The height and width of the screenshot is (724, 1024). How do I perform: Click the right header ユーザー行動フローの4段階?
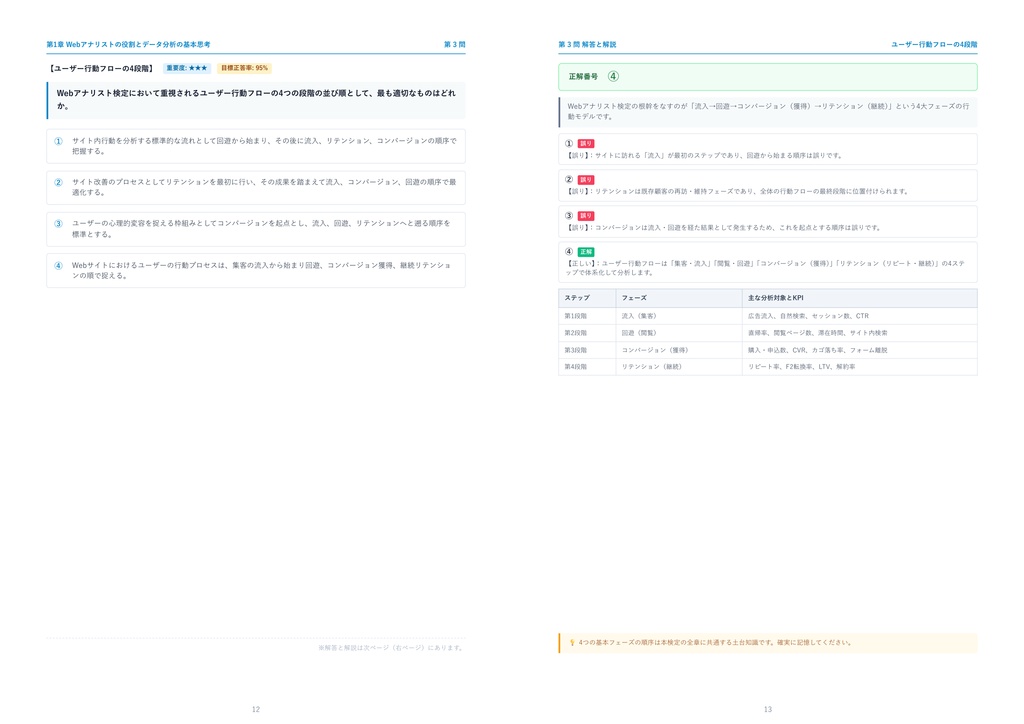[935, 44]
